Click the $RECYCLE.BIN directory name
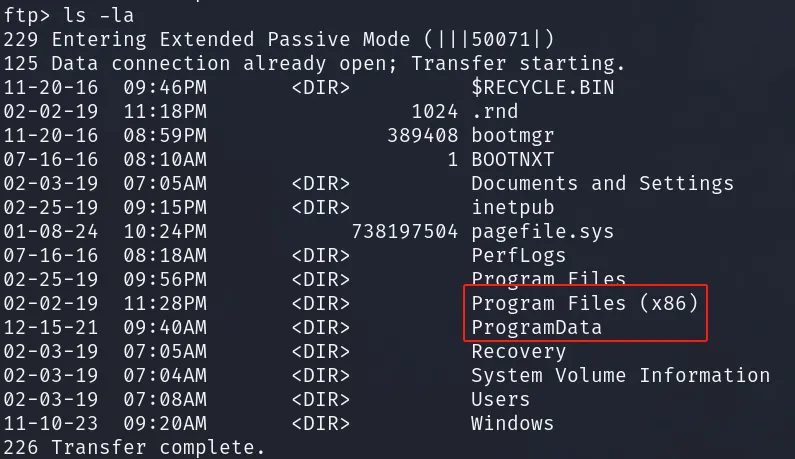 pyautogui.click(x=543, y=88)
